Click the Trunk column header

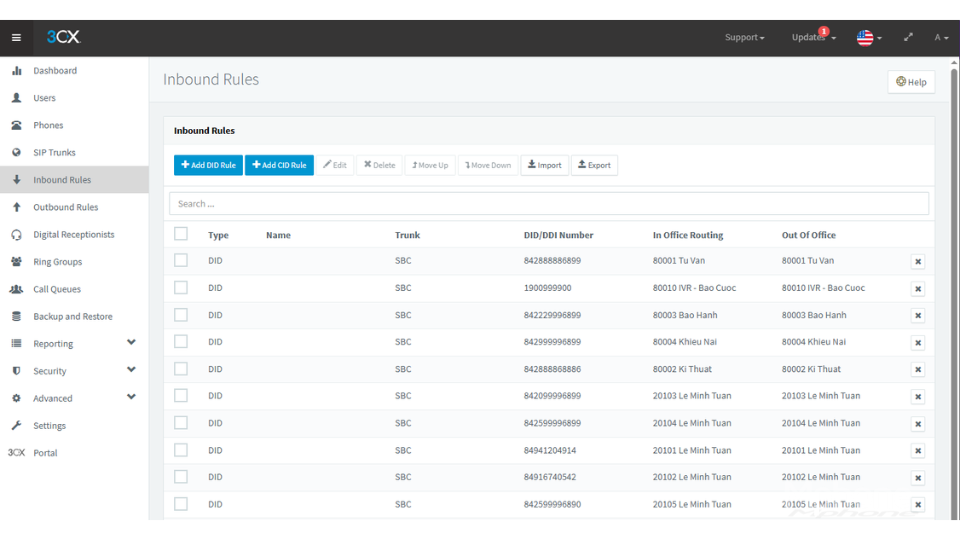coord(407,235)
